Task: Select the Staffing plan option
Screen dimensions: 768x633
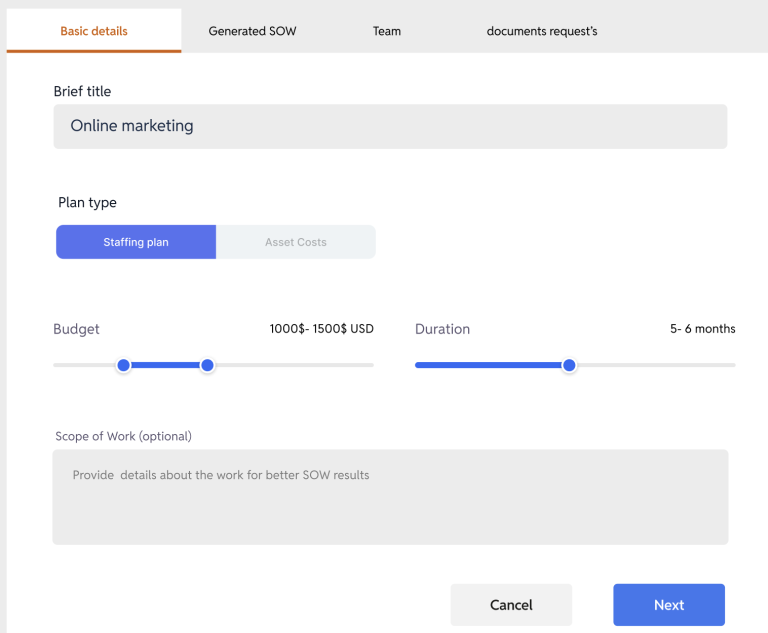Action: (x=136, y=242)
